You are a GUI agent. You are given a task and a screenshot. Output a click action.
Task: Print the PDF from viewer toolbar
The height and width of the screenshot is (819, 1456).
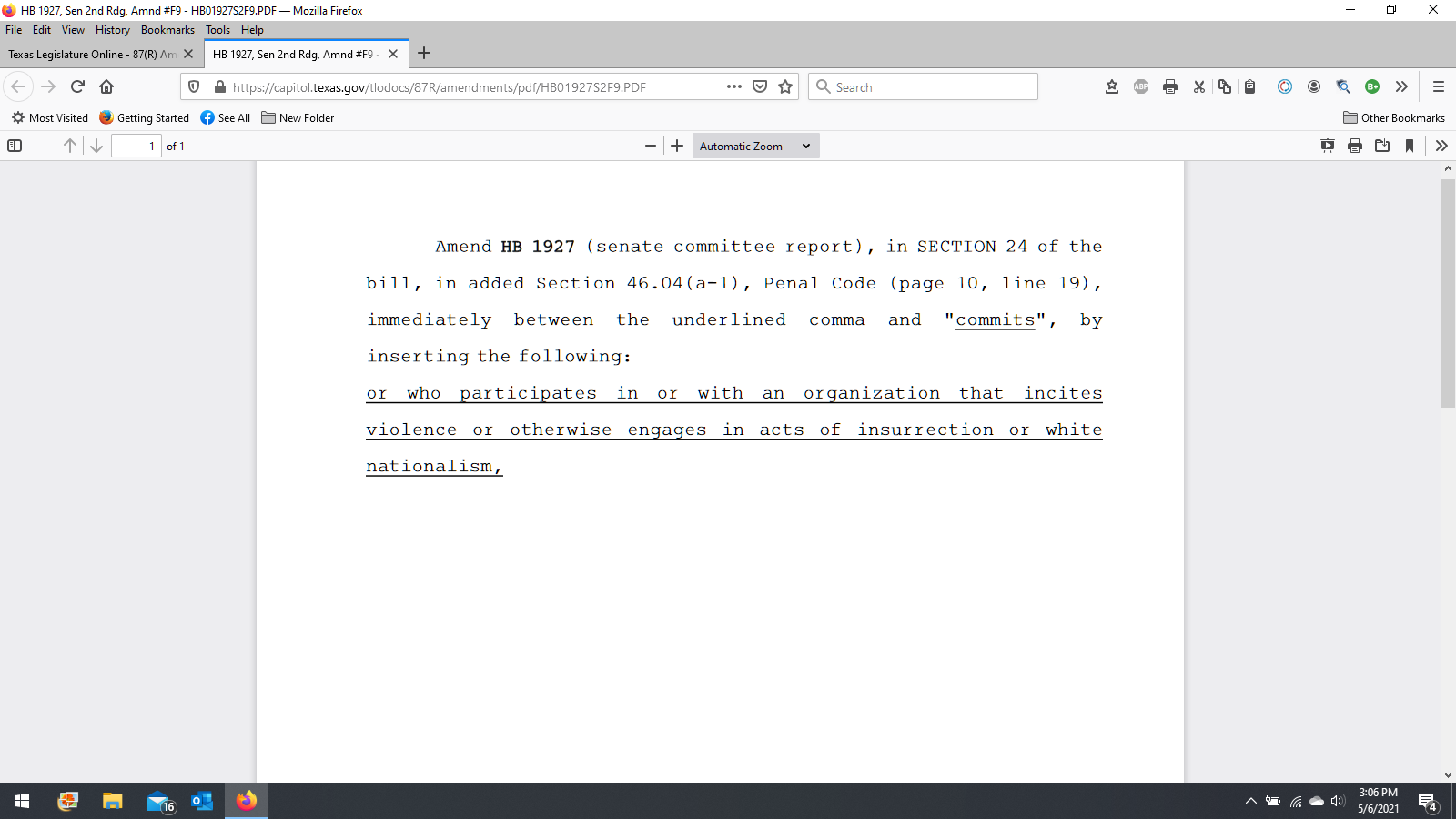pyautogui.click(x=1355, y=146)
